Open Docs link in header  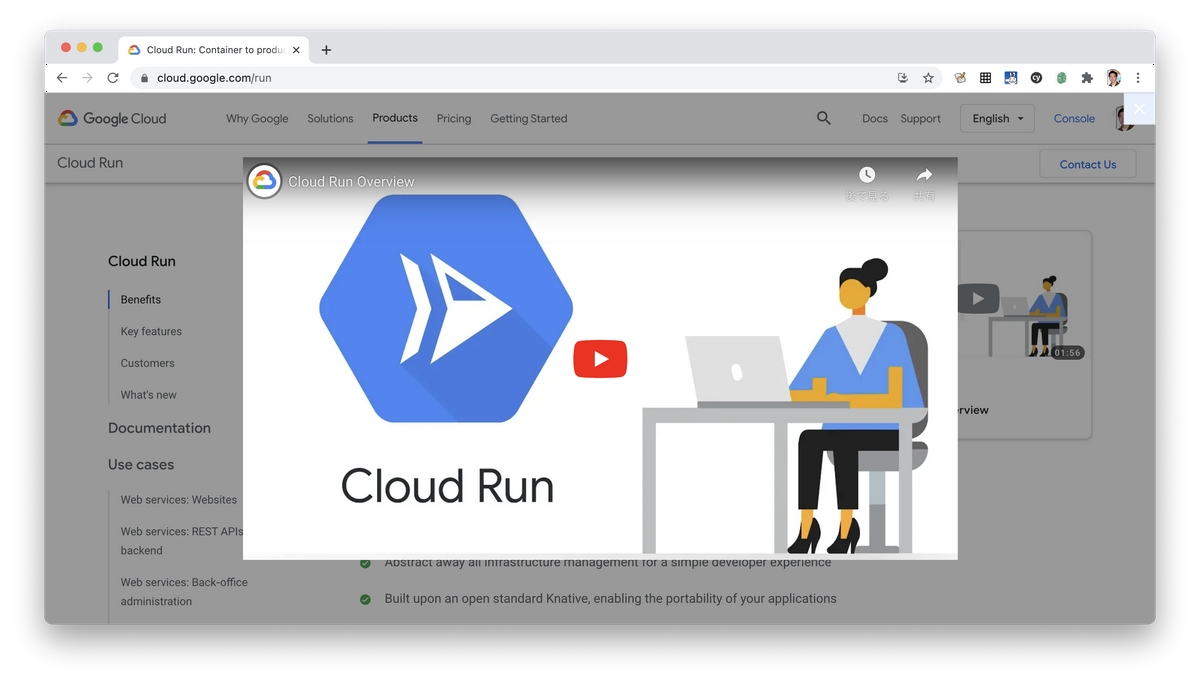coord(875,118)
